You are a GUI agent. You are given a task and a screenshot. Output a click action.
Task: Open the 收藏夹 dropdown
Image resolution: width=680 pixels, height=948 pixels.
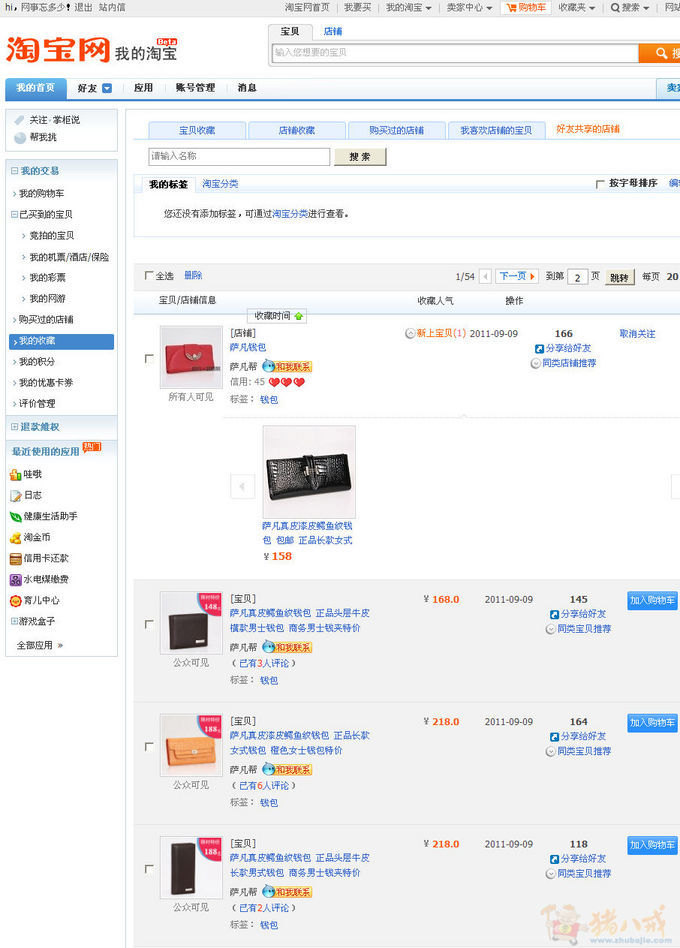[x=577, y=7]
